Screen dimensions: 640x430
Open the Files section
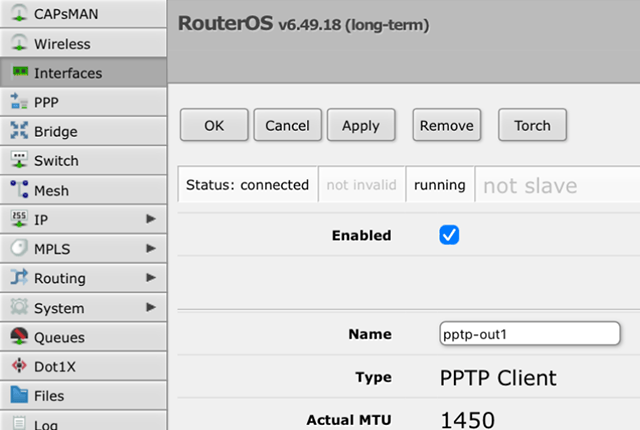tap(83, 396)
